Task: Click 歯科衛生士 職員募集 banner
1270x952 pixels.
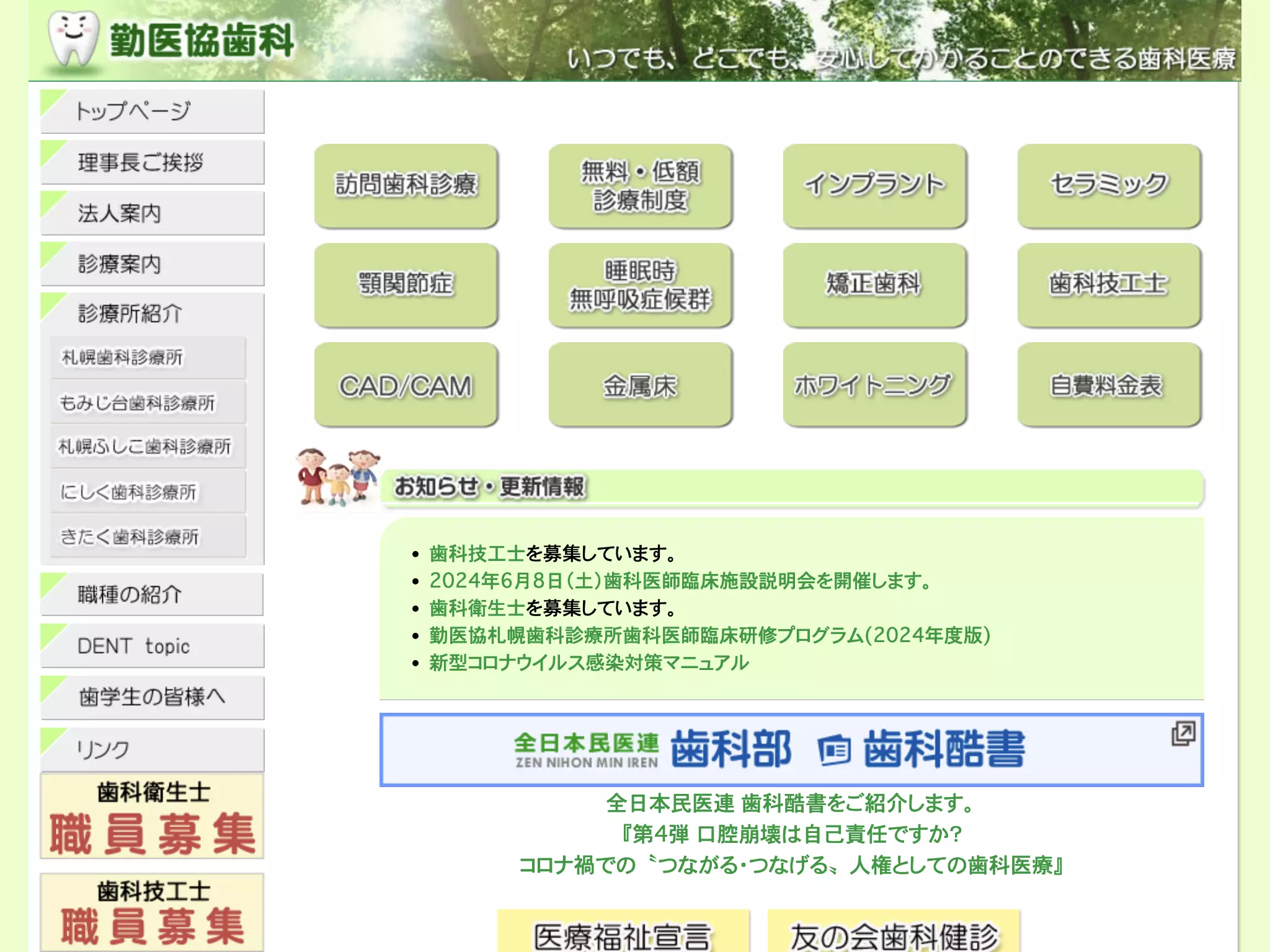Action: 153,816
